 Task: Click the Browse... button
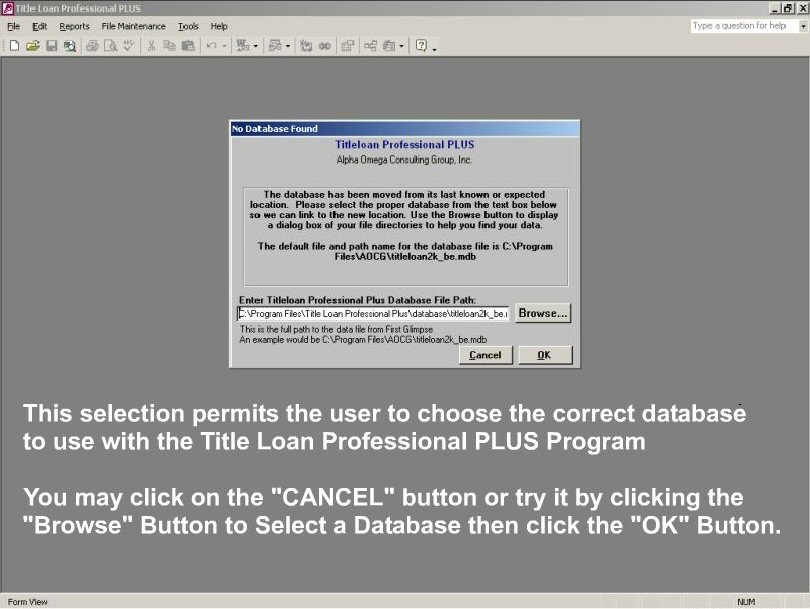543,314
